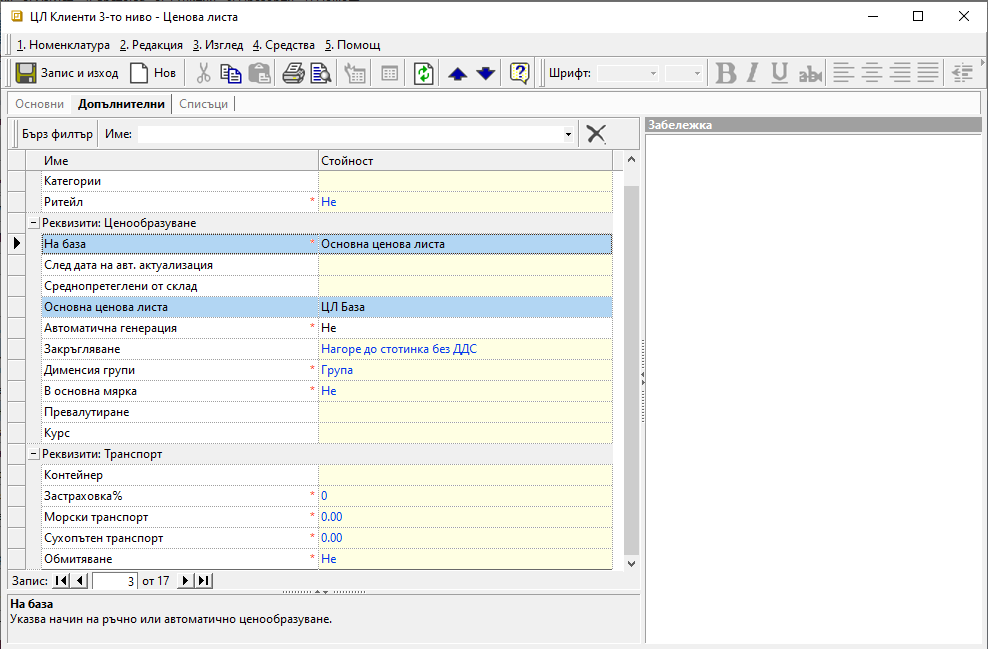Collapse the Реквизити: Транспорт group
Image resolution: width=988 pixels, height=649 pixels.
pos(33,454)
